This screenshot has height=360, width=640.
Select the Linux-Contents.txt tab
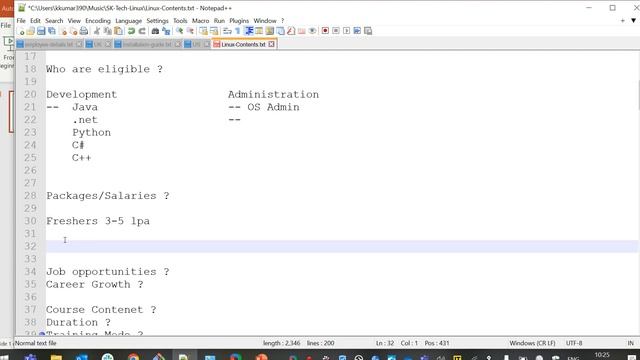243,44
